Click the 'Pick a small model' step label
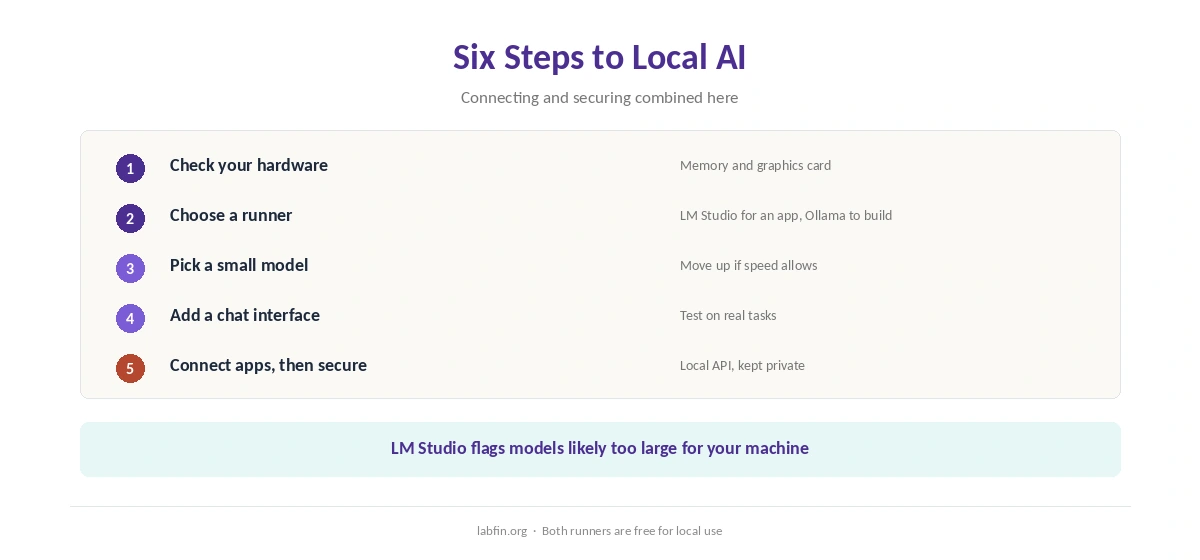Screen dimensions: 1200x560 tap(239, 265)
